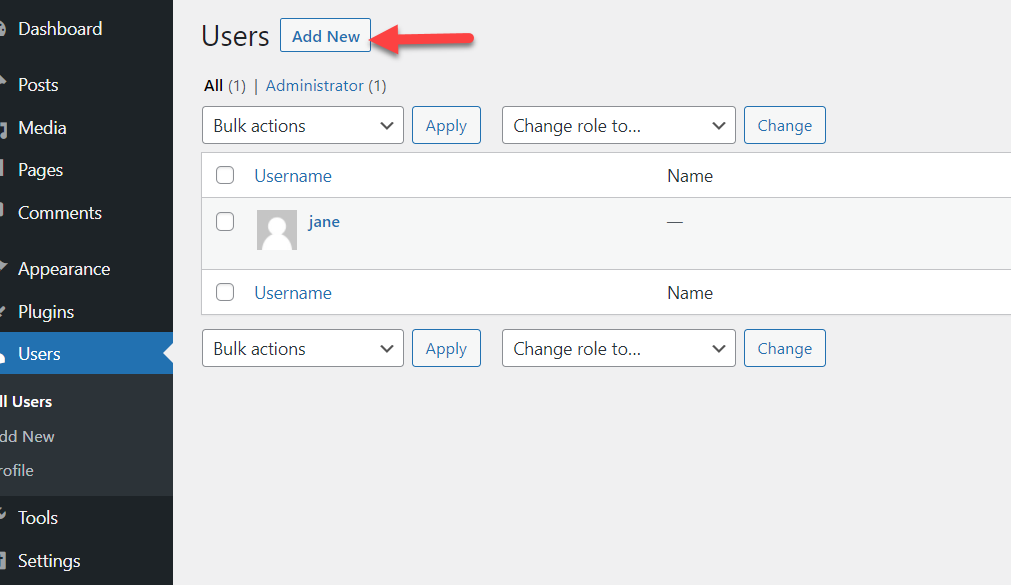1011x585 pixels.
Task: Click the Add New button beside Users heading
Action: (325, 35)
